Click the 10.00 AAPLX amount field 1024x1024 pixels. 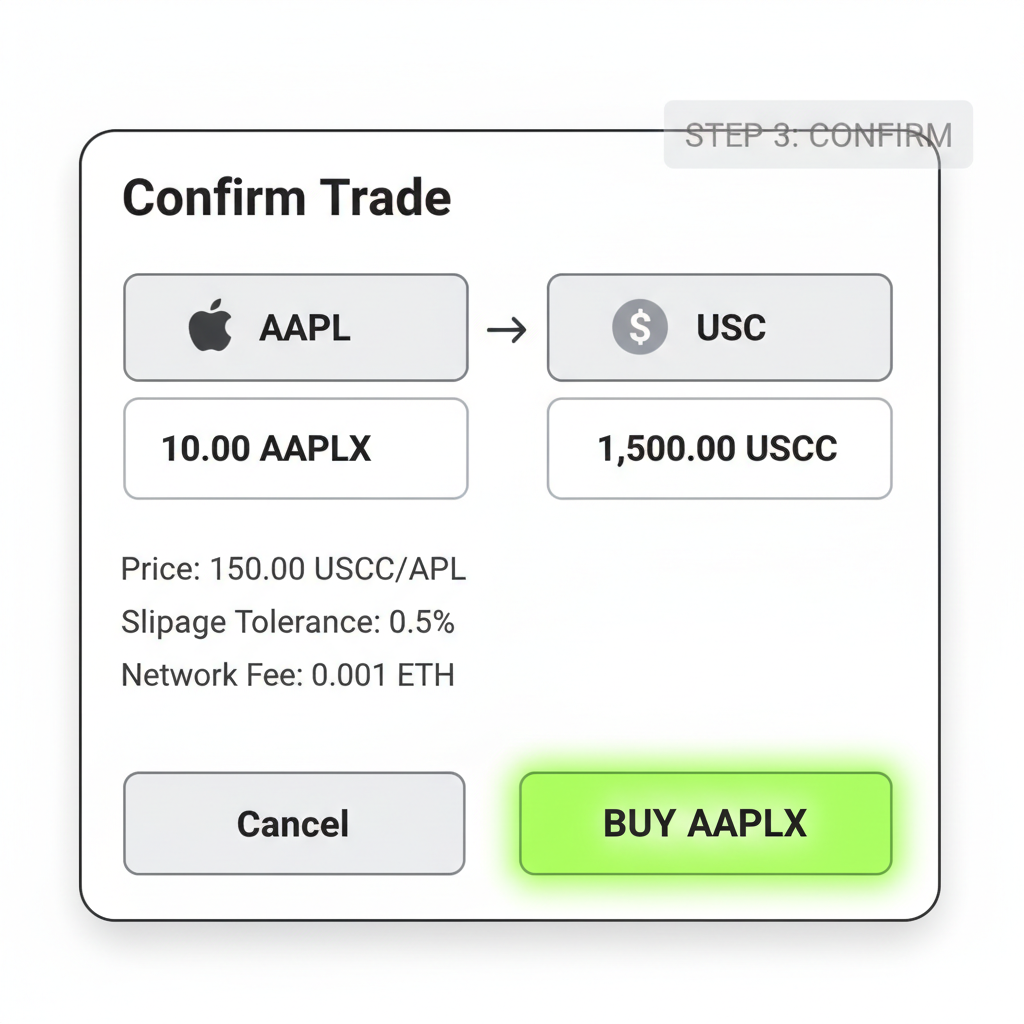(x=295, y=448)
